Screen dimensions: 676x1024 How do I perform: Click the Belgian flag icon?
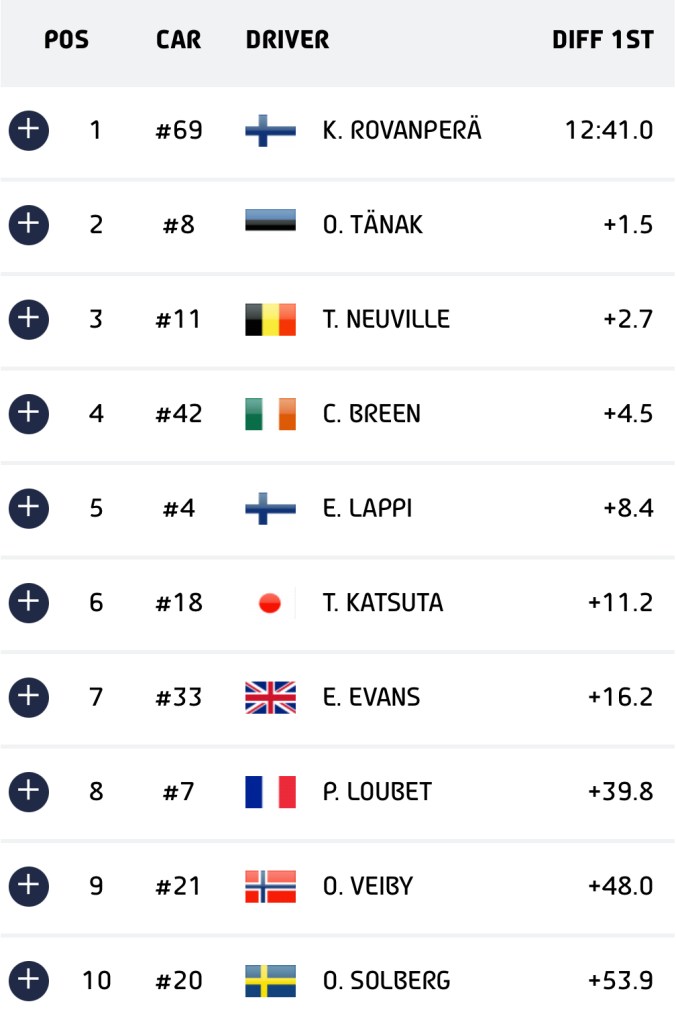(x=270, y=319)
